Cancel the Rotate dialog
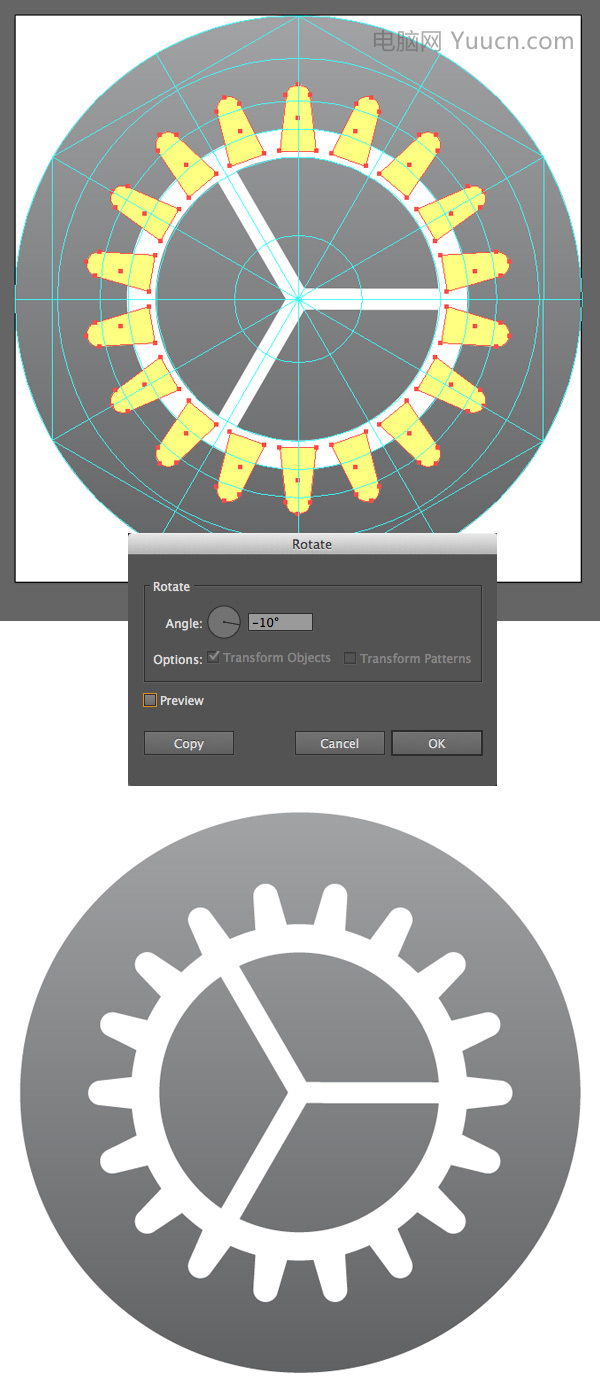Viewport: 600px width, 1398px height. tap(340, 743)
